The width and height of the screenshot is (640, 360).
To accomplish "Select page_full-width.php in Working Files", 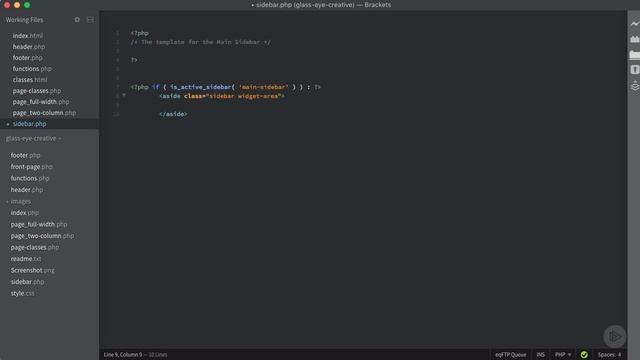I will (41, 102).
